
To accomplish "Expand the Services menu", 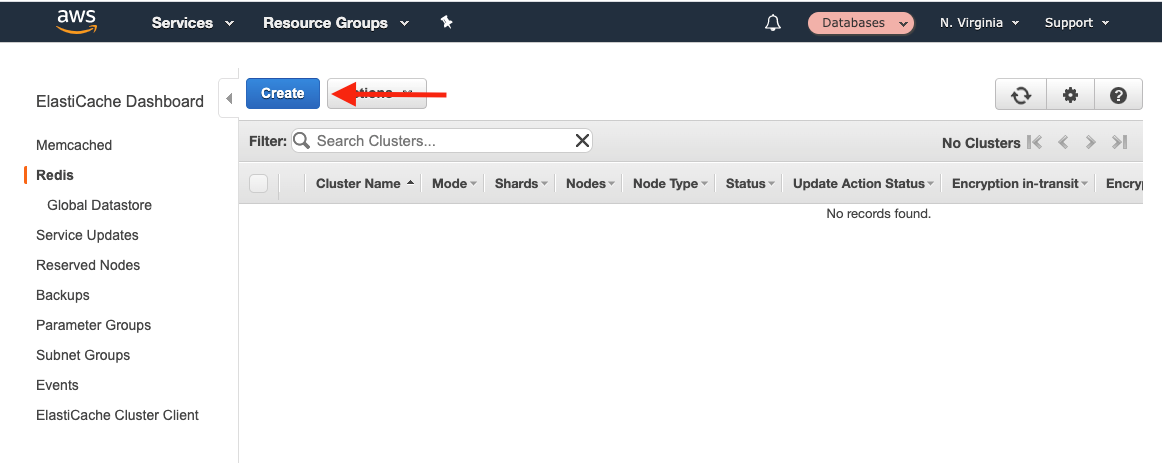I will (x=193, y=23).
